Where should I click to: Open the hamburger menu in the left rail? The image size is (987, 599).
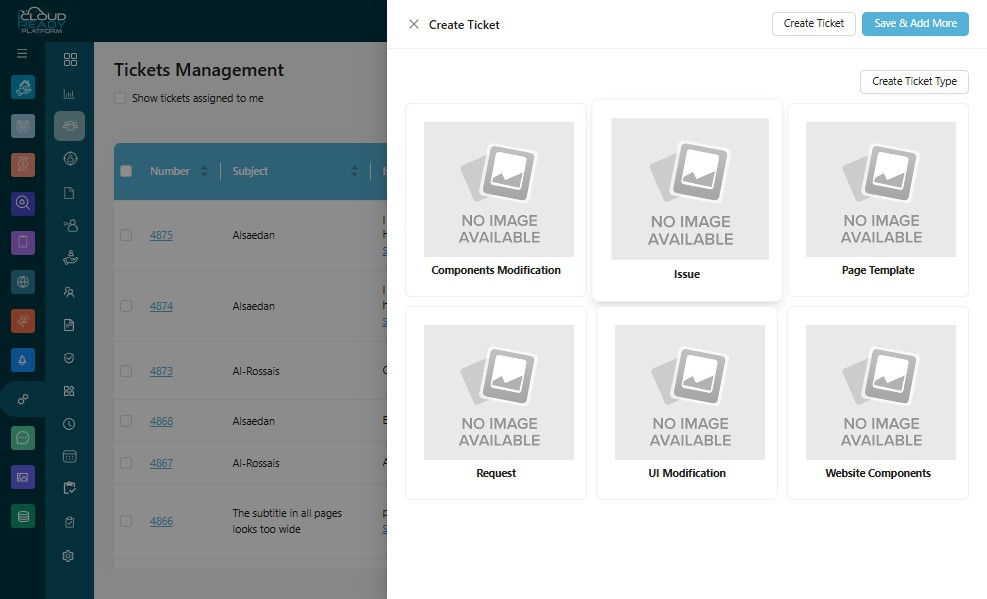pos(22,53)
